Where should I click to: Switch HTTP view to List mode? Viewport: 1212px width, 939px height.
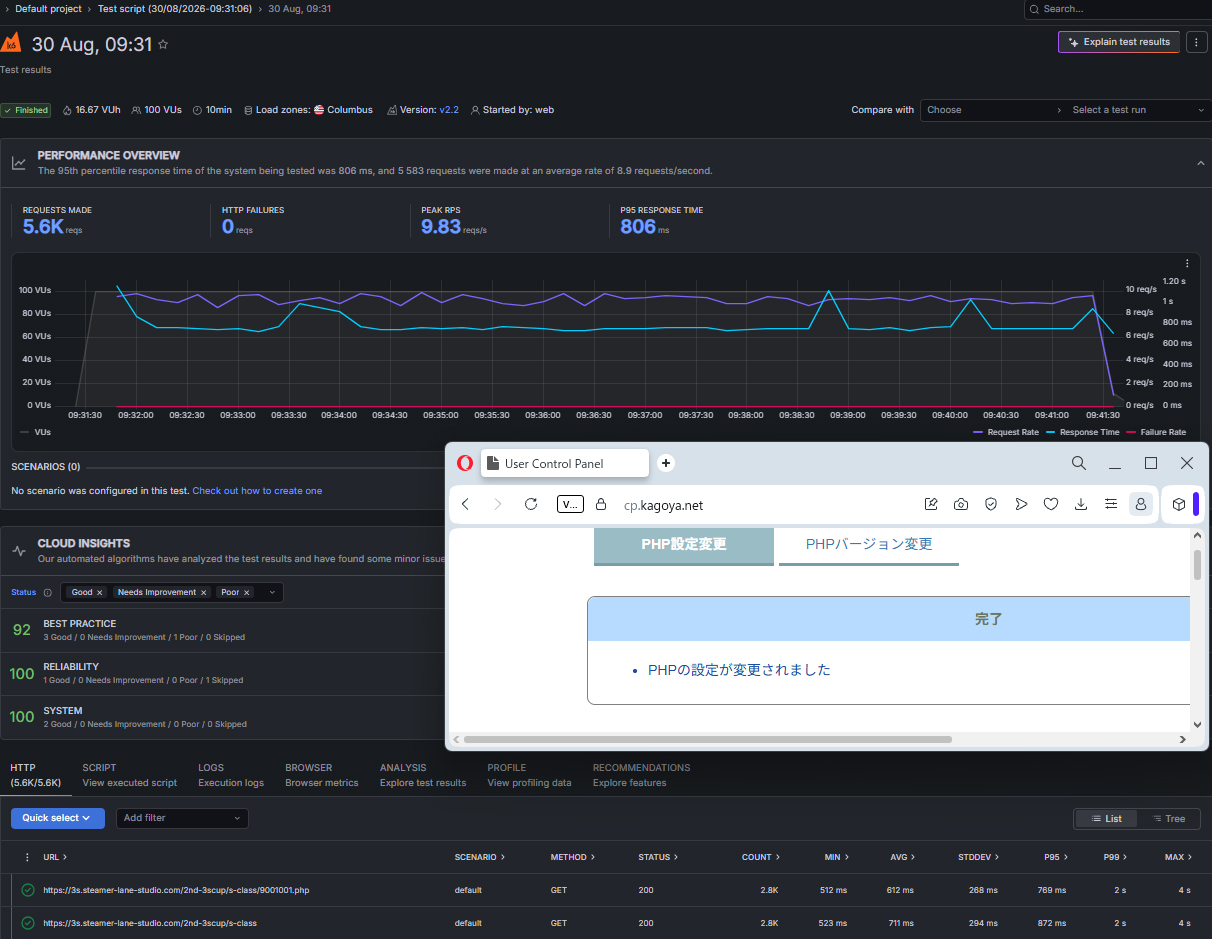pyautogui.click(x=1106, y=819)
